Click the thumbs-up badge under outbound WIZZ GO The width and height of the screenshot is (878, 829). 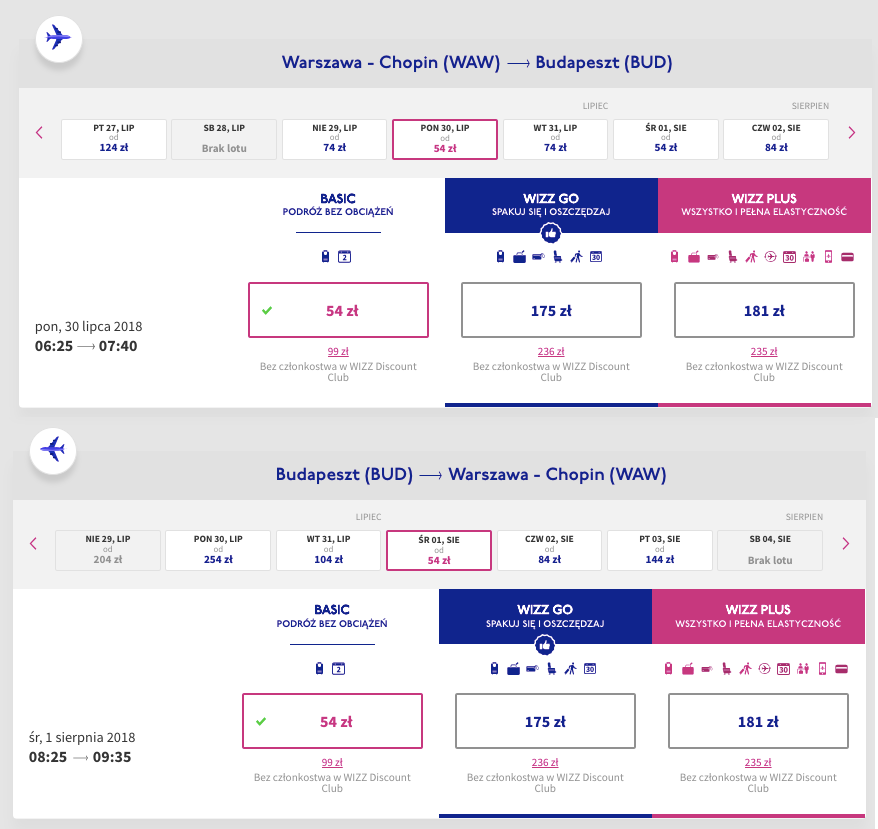(x=551, y=233)
